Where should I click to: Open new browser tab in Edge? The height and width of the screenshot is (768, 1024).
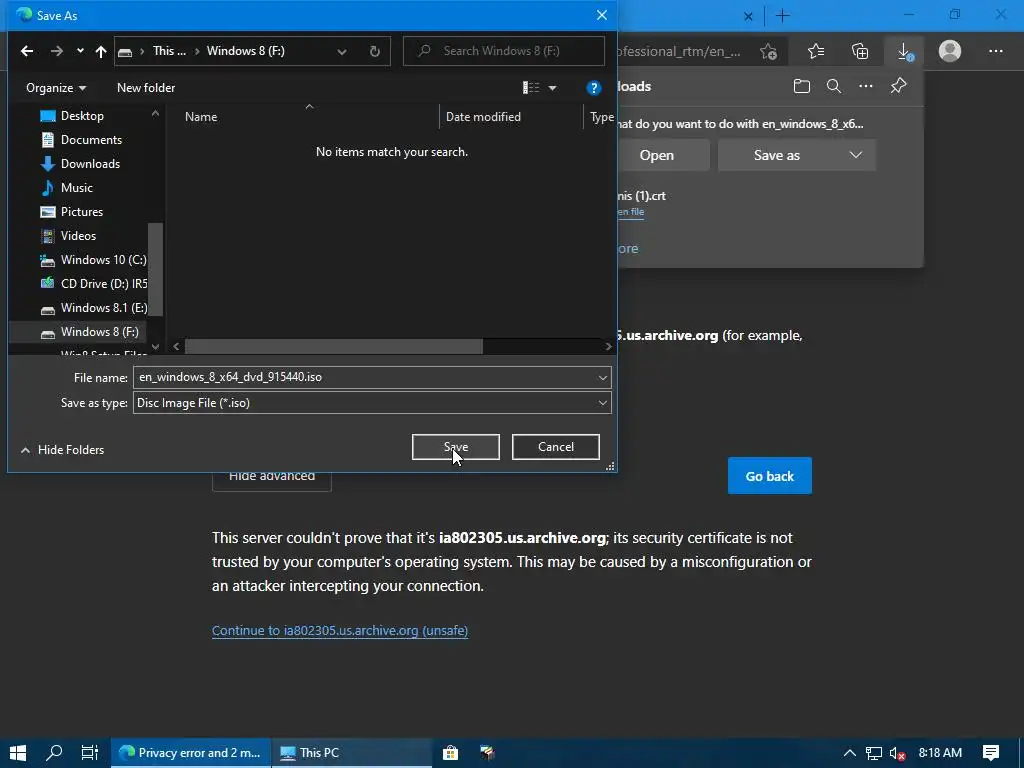(782, 16)
